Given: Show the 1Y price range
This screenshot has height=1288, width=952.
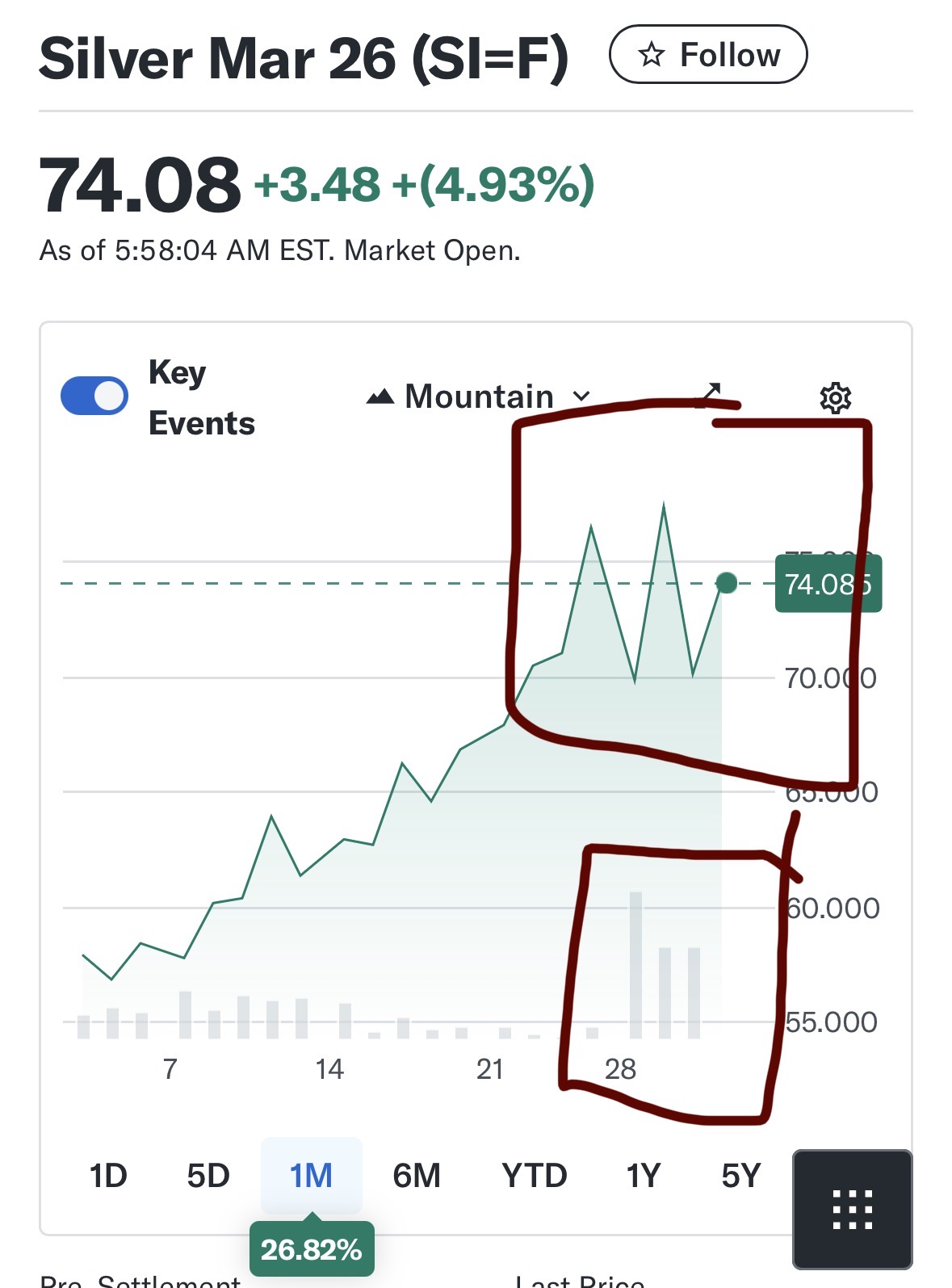Looking at the screenshot, I should [x=644, y=1176].
